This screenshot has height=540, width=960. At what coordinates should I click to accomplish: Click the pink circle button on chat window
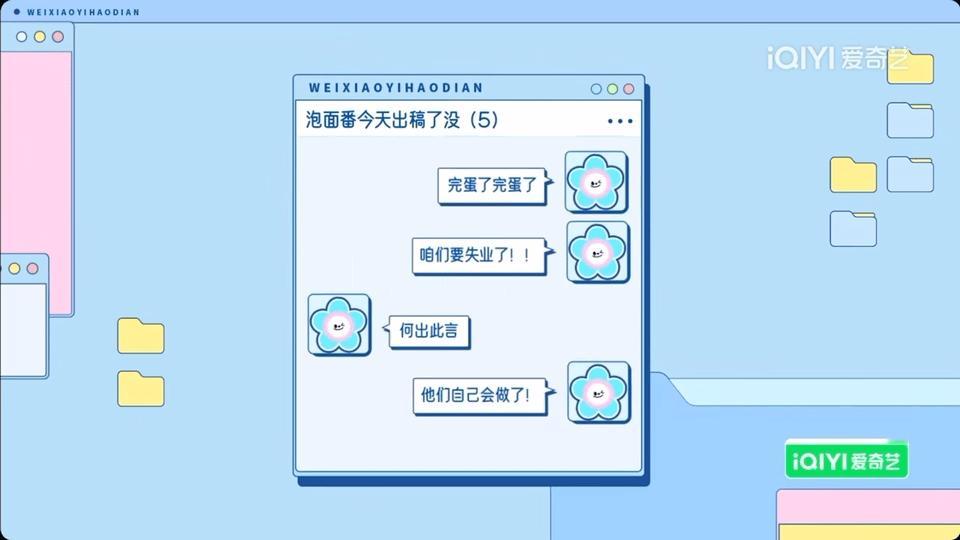tap(629, 89)
